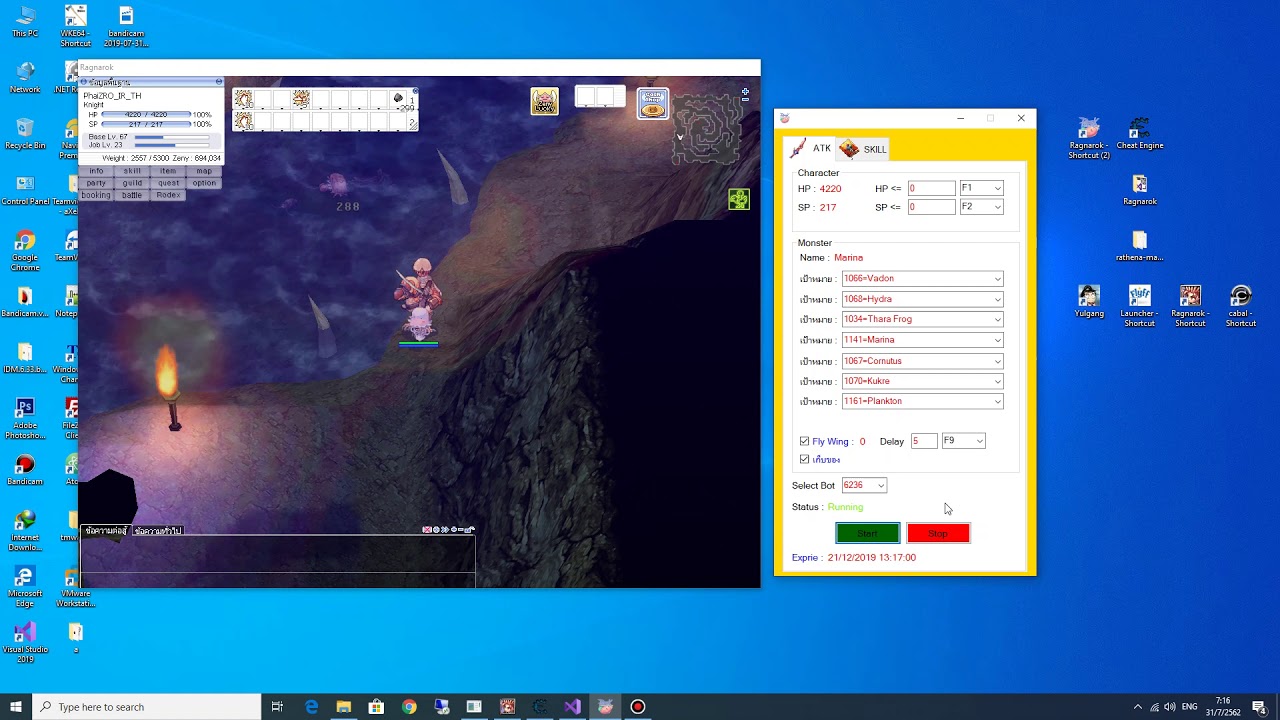Expand the 1161=Plankton target dropdown
This screenshot has height=720, width=1280.
[922, 401]
